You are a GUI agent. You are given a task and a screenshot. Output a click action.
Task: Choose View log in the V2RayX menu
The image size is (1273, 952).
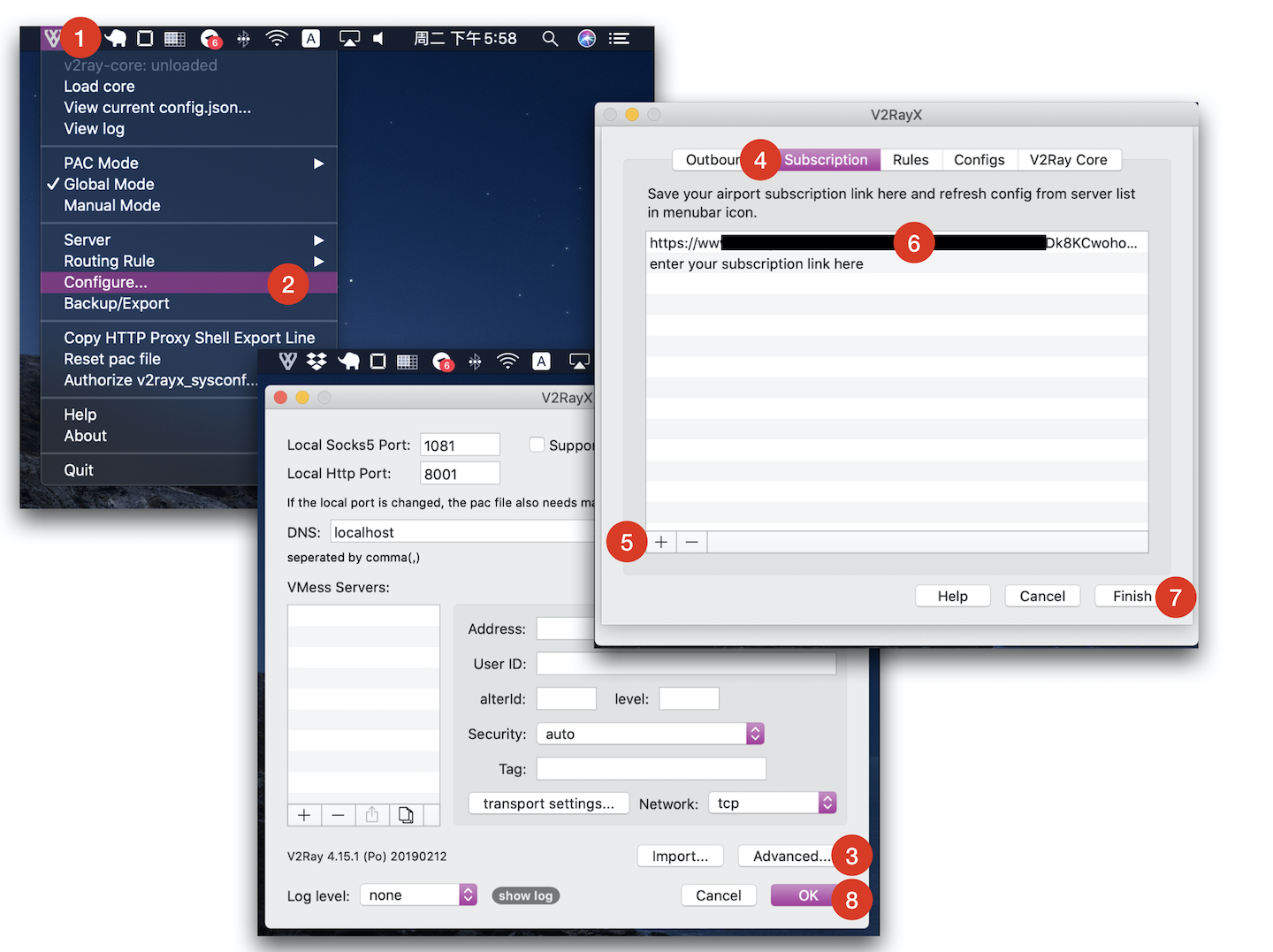(x=188, y=129)
